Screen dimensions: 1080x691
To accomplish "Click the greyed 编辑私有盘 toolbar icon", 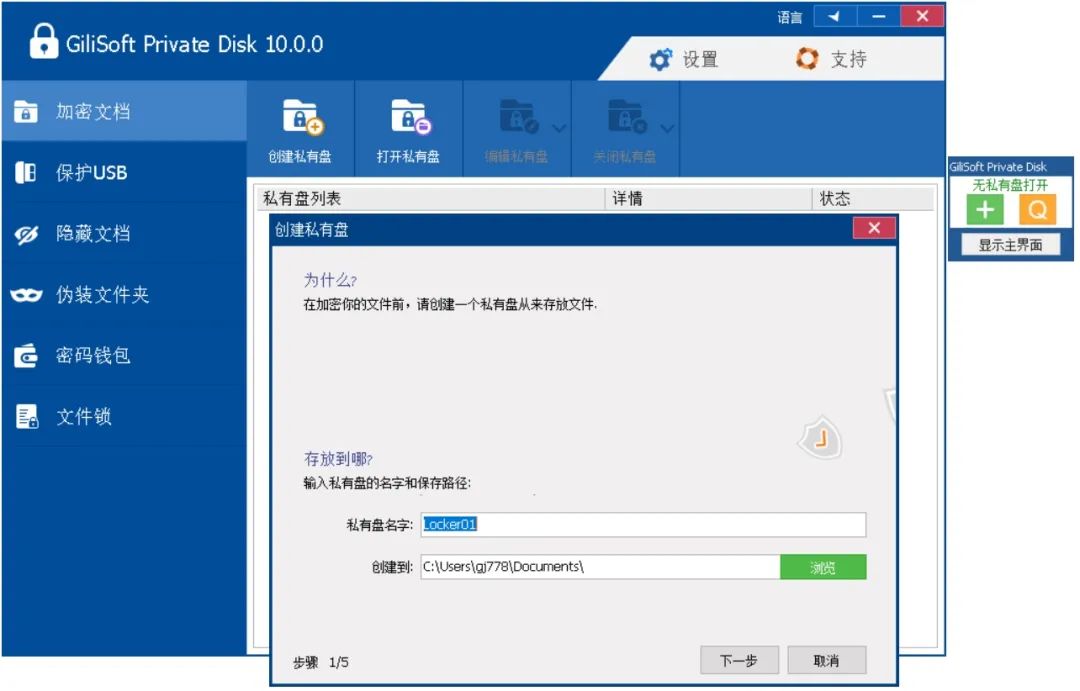I will point(517,129).
